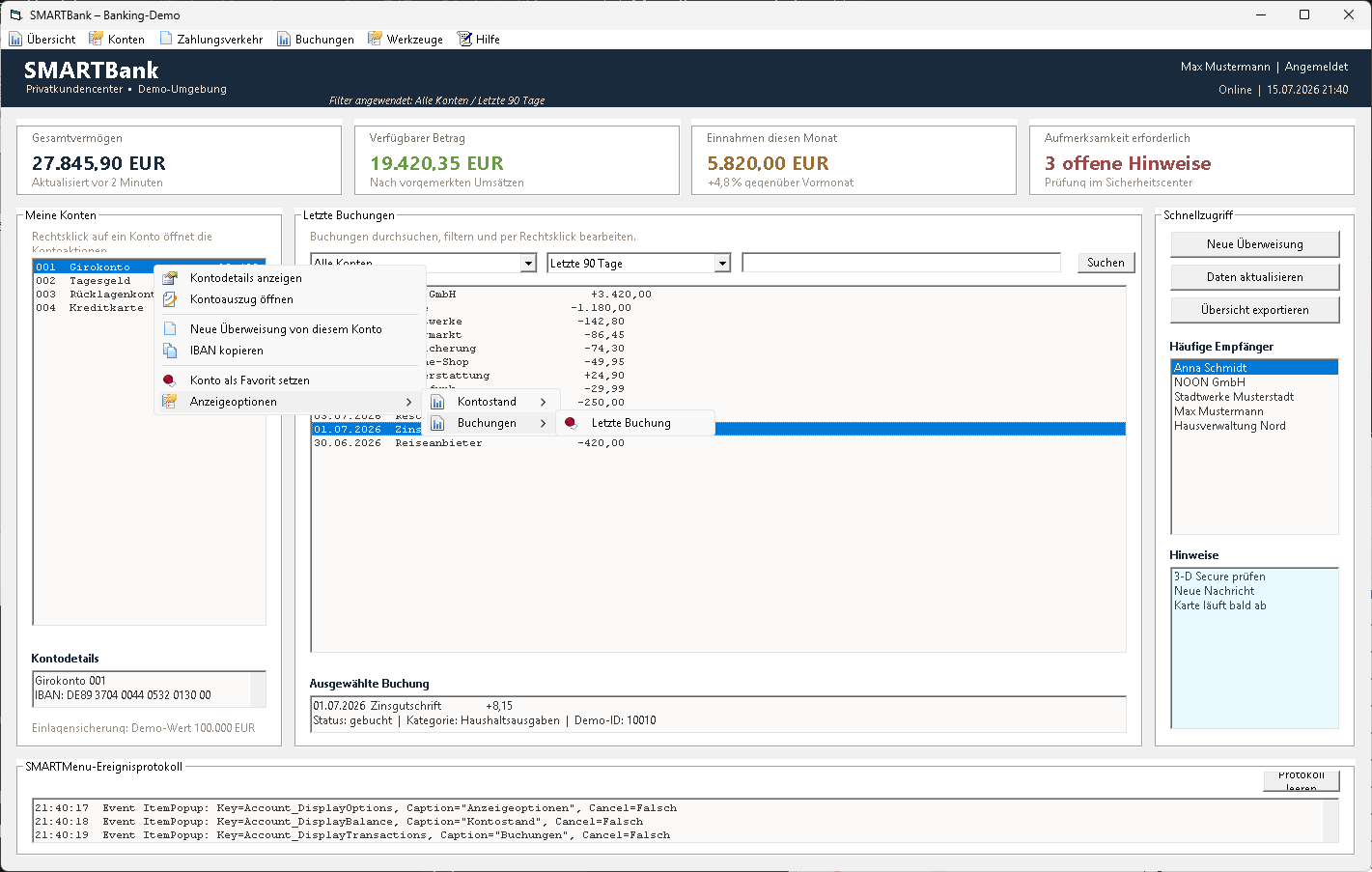Choose Kontodetails anzeigen from context menu

pyautogui.click(x=290, y=278)
